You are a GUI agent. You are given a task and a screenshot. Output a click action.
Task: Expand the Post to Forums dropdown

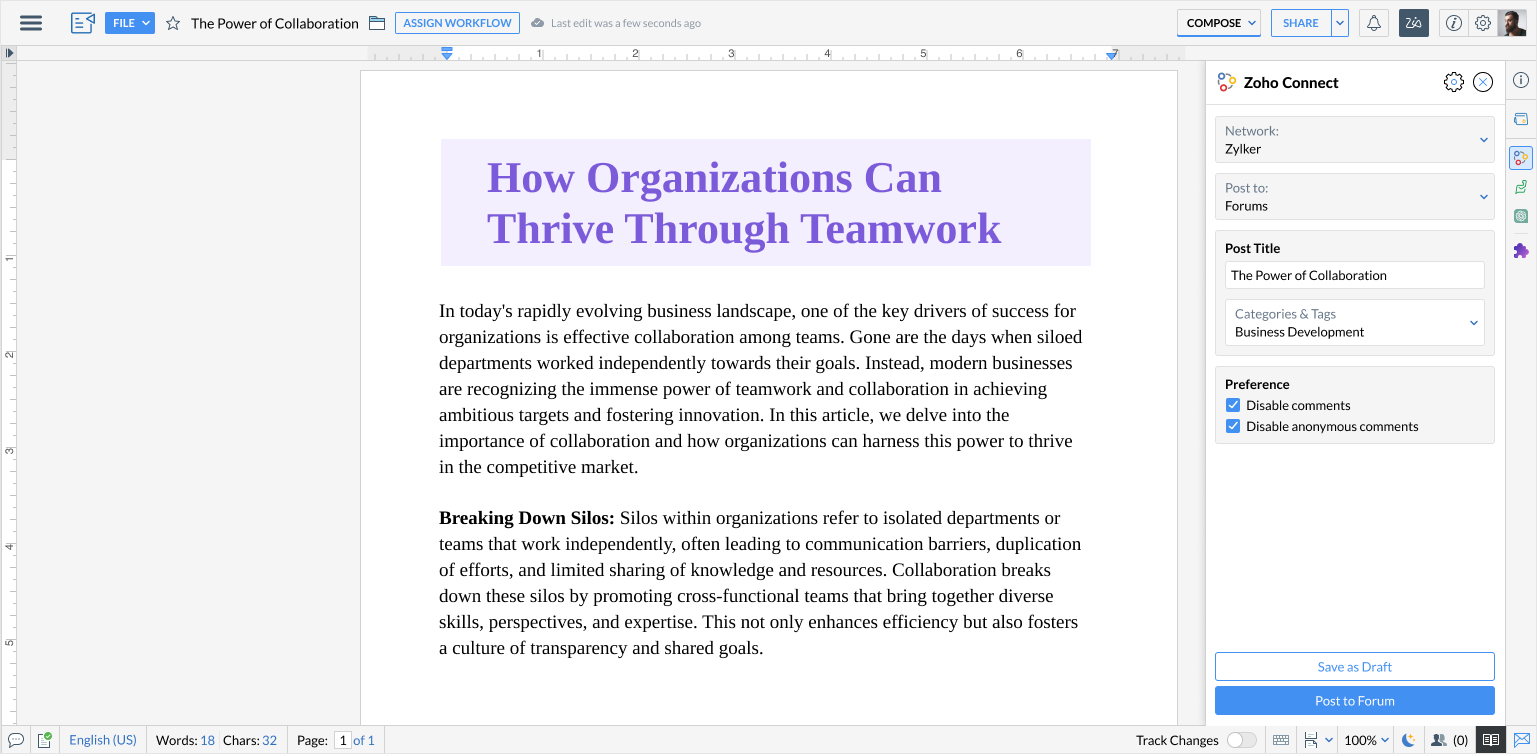[1355, 197]
